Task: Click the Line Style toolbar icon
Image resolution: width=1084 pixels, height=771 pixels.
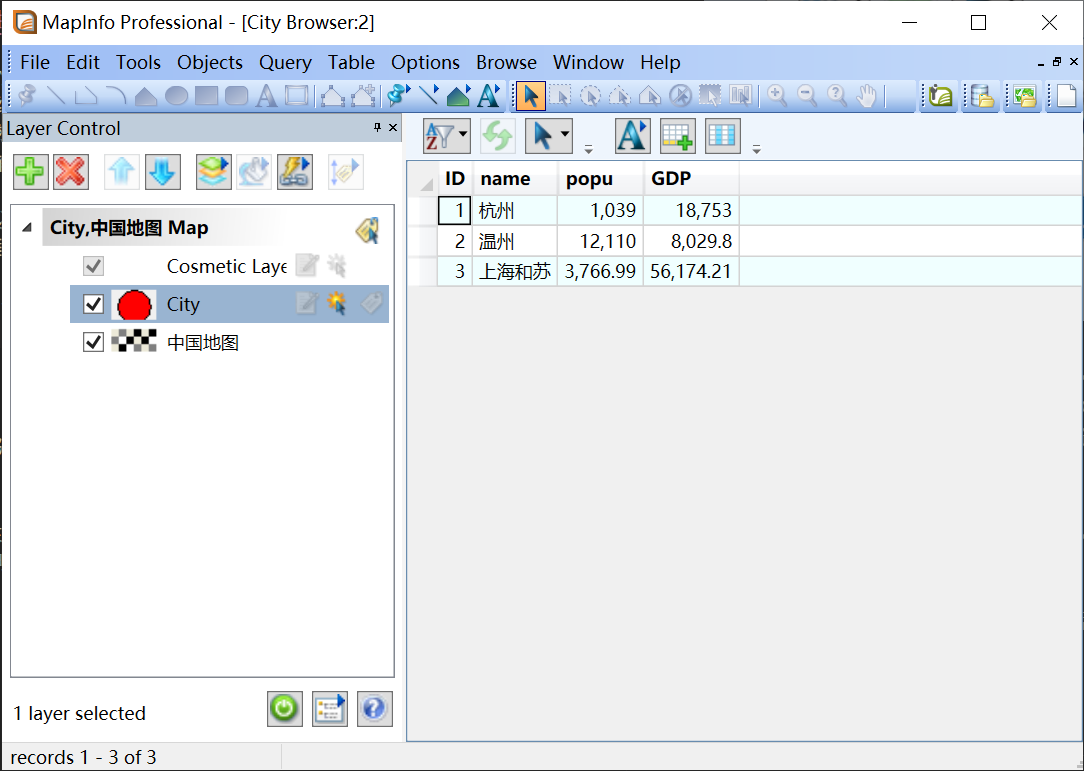Action: point(429,95)
